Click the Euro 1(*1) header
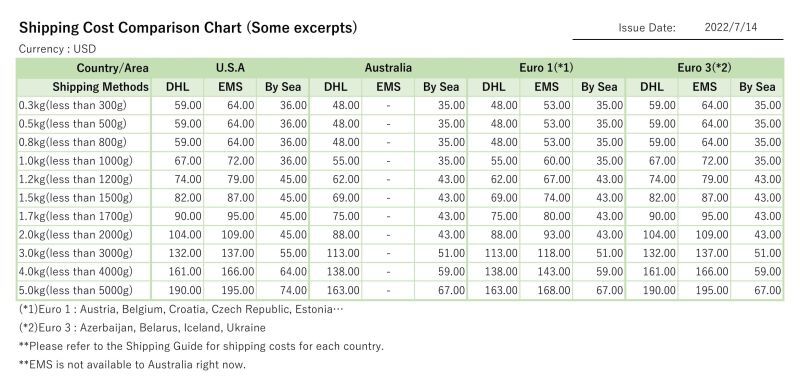Image resolution: width=800 pixels, height=388 pixels. pos(546,68)
